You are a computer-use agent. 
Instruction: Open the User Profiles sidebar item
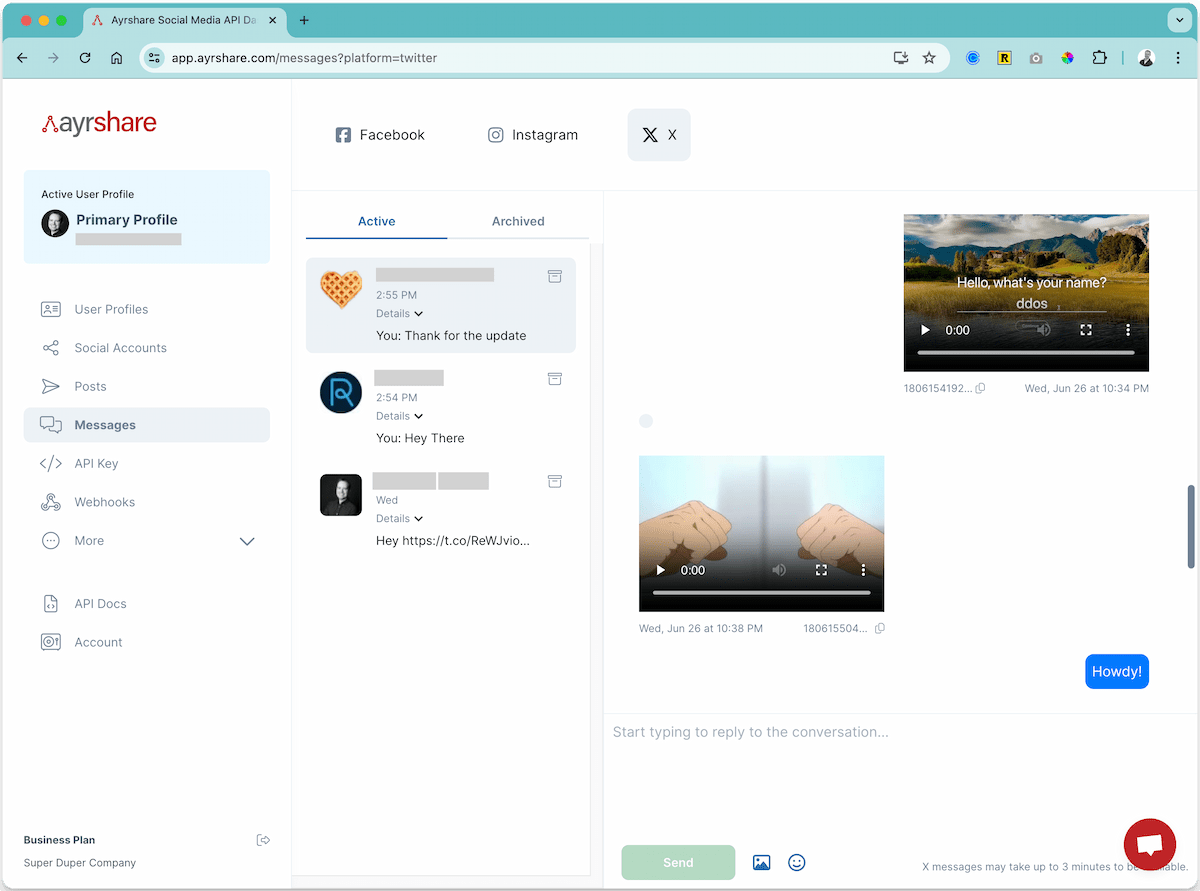pos(147,309)
